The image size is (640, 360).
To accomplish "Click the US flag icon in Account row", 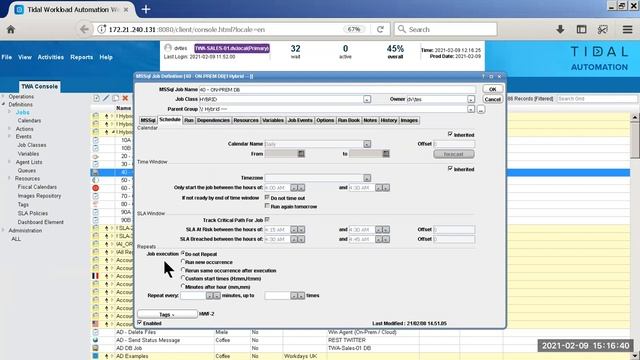I will click(95, 324).
